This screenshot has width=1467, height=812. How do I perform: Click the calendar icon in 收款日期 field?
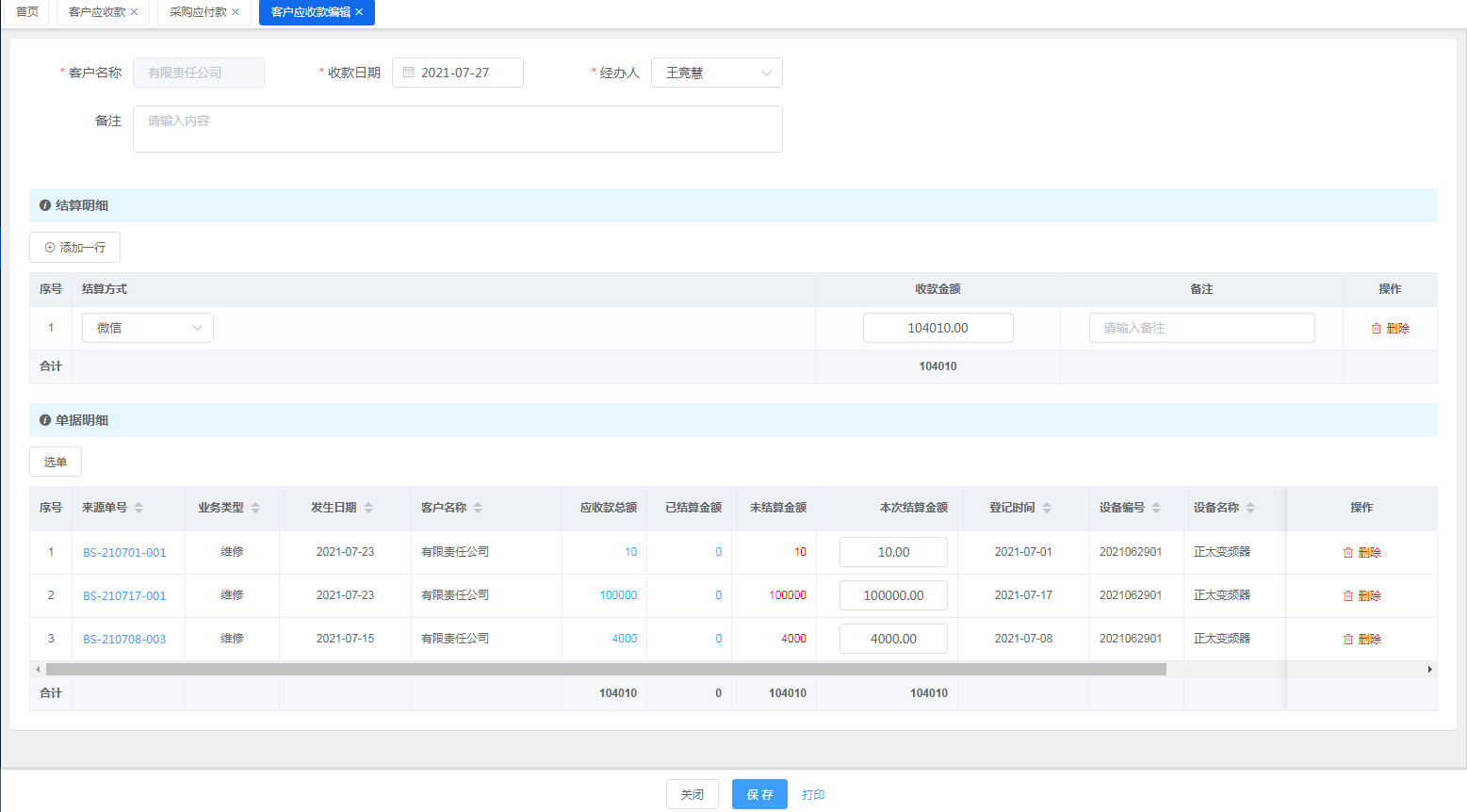(x=409, y=73)
